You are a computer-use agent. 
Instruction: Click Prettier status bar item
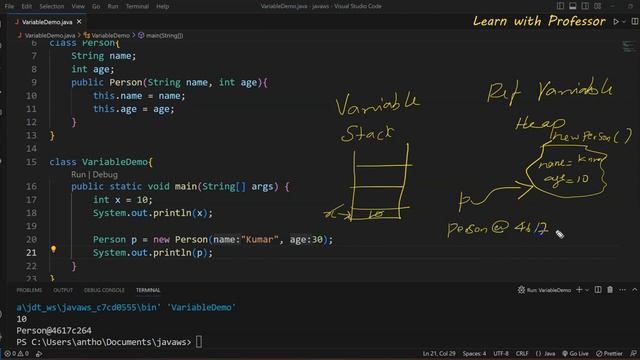click(x=609, y=353)
